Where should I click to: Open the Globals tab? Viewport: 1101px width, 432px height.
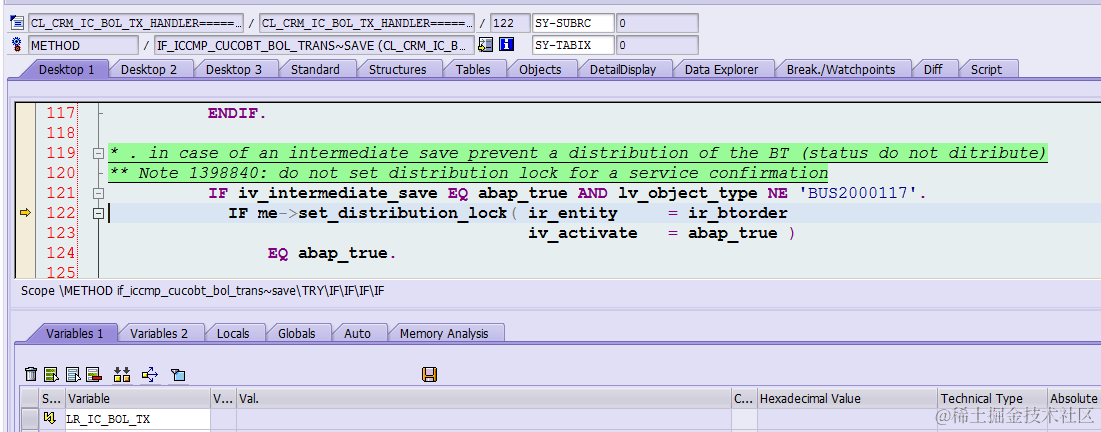296,334
